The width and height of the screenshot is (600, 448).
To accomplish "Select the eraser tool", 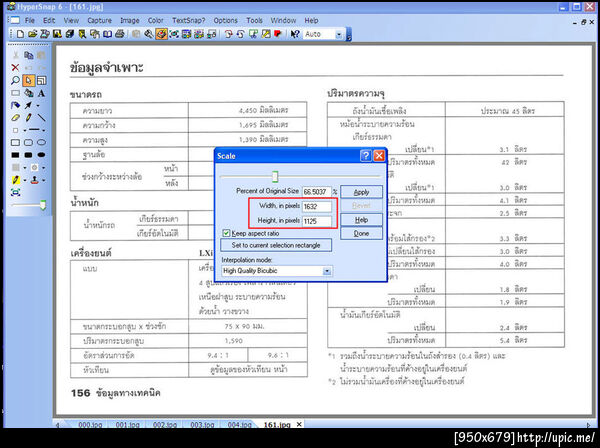I will pos(15,118).
